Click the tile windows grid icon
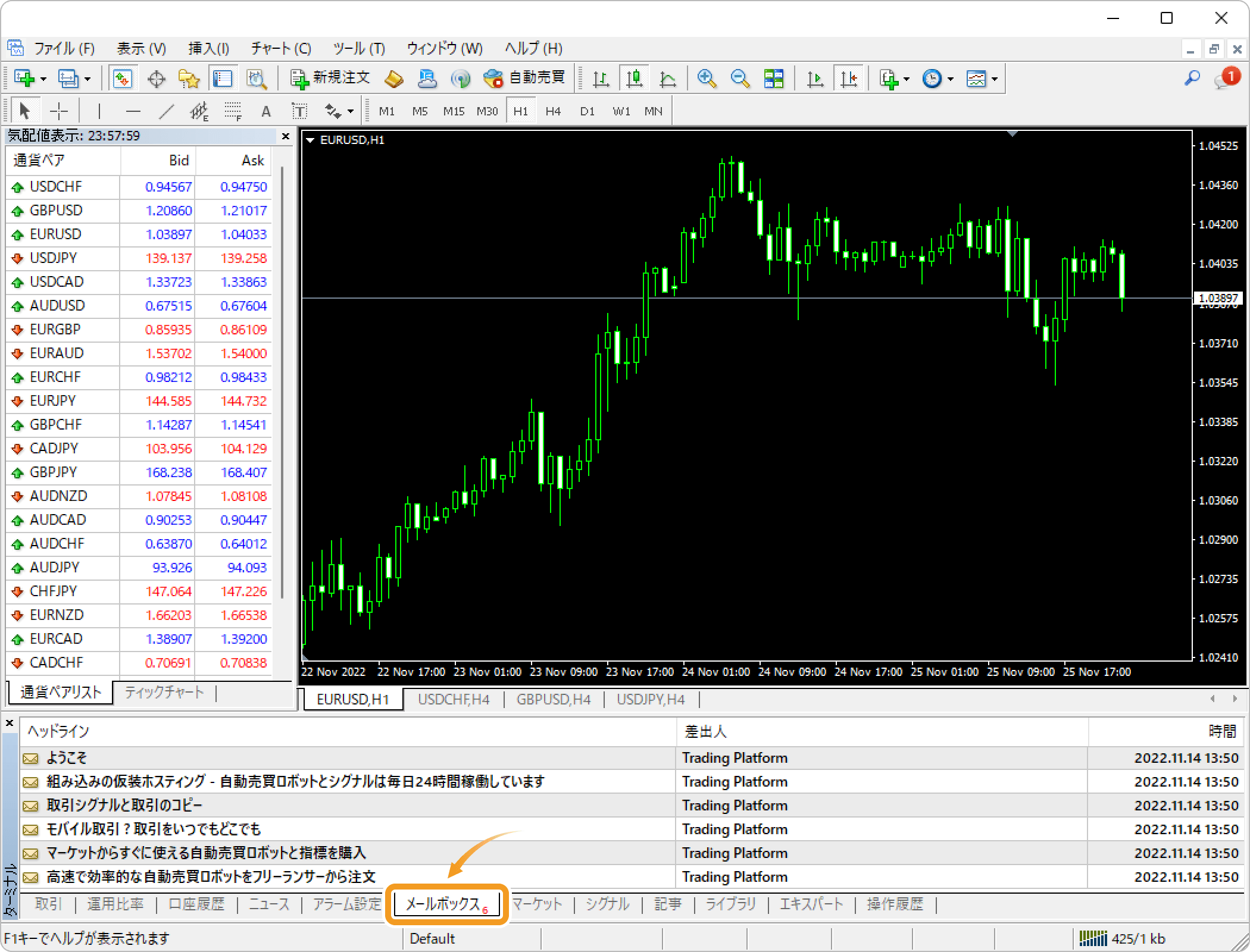1250x952 pixels. click(774, 79)
